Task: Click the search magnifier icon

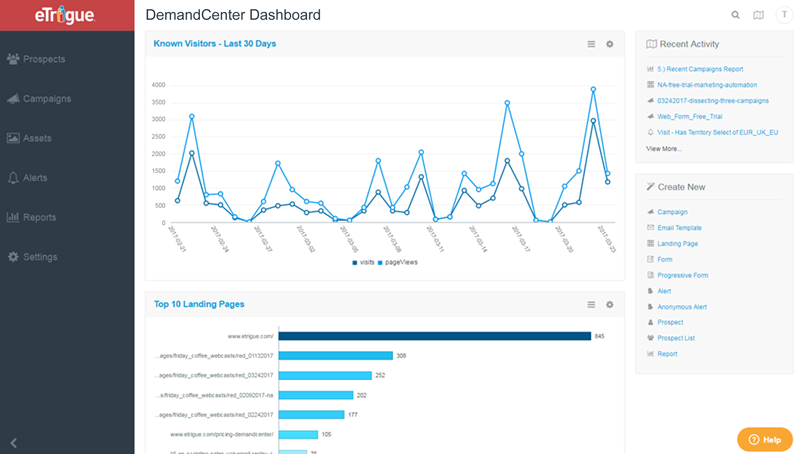Action: 735,15
